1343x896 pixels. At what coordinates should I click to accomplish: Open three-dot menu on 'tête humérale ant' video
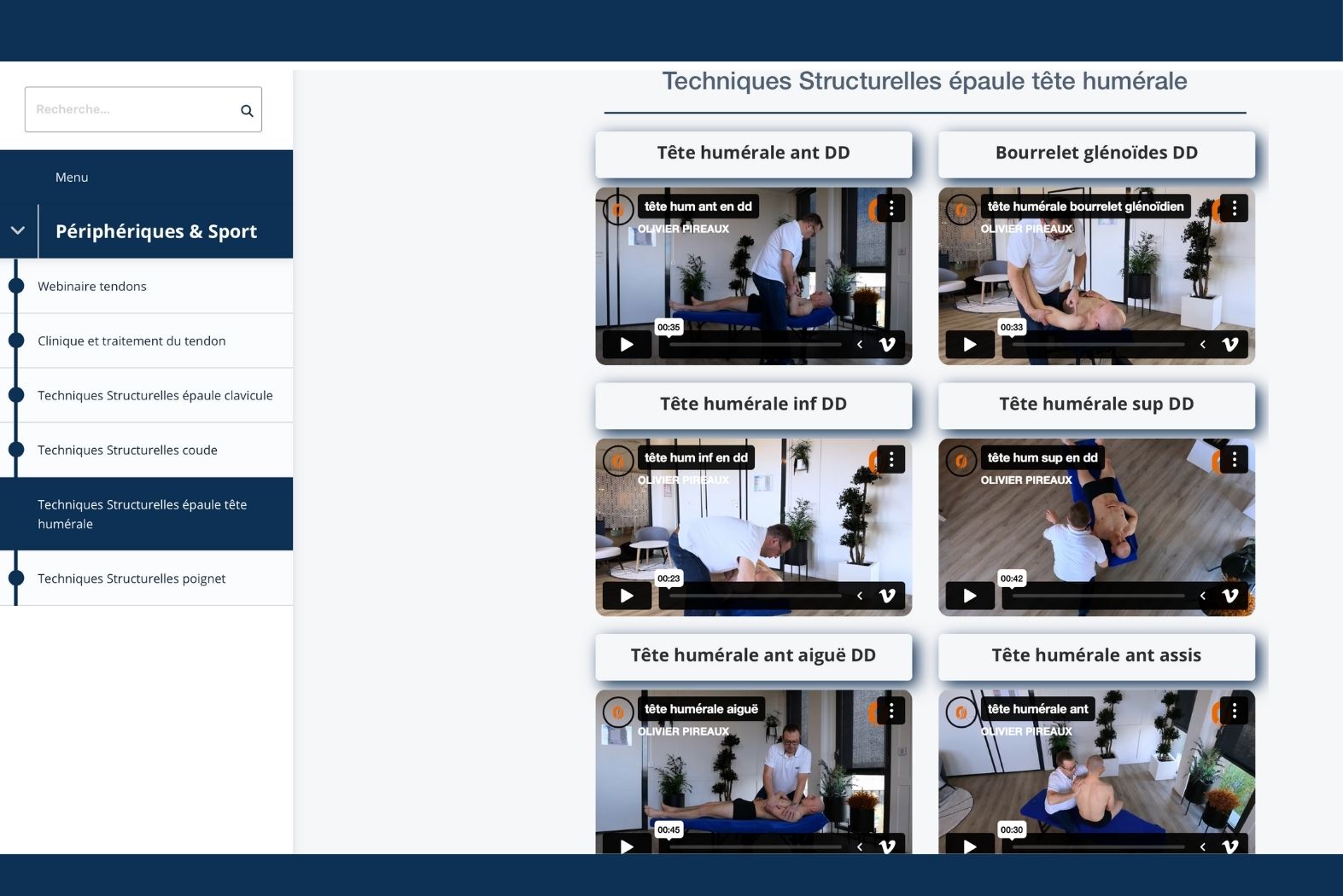1234,711
